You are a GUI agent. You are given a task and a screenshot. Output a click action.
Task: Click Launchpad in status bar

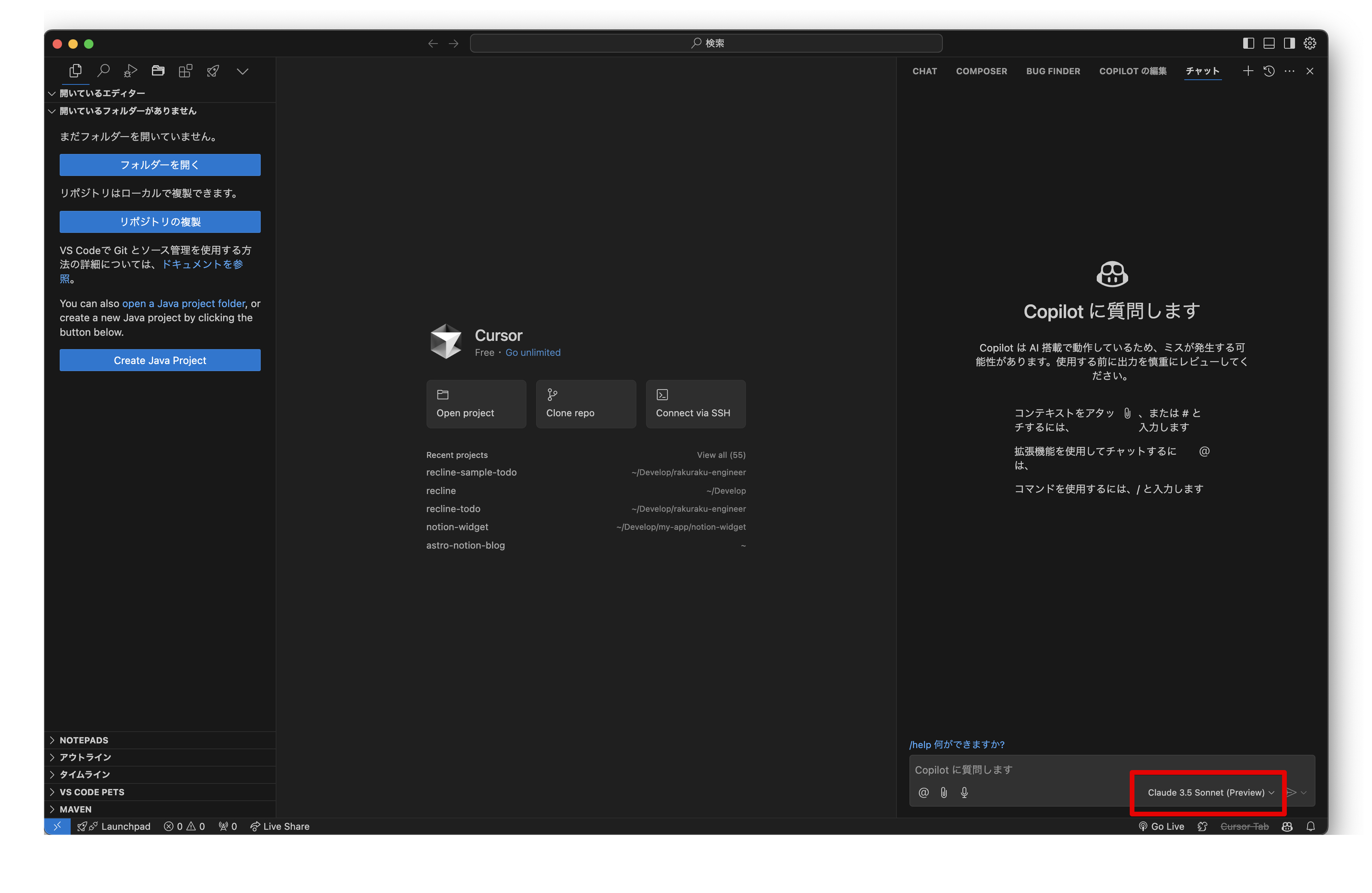[113, 826]
